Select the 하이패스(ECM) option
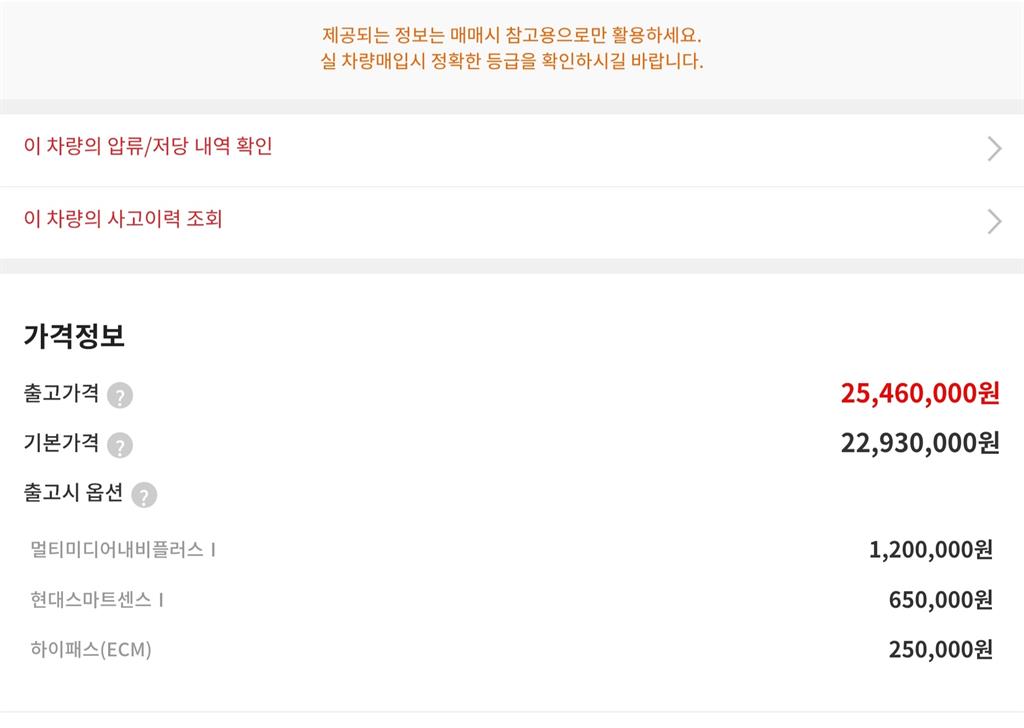Image resolution: width=1024 pixels, height=728 pixels. (91, 650)
